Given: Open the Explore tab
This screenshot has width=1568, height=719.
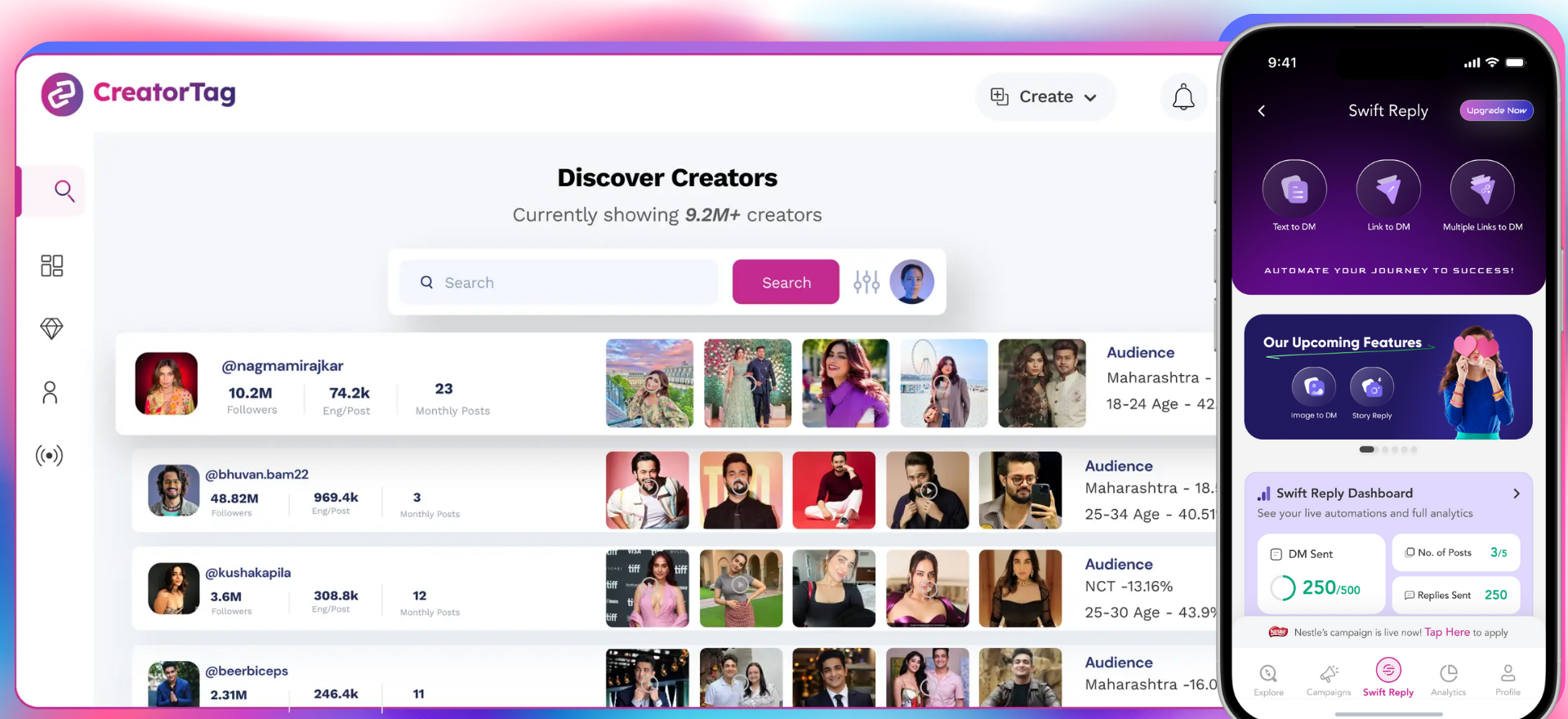Looking at the screenshot, I should (1268, 679).
